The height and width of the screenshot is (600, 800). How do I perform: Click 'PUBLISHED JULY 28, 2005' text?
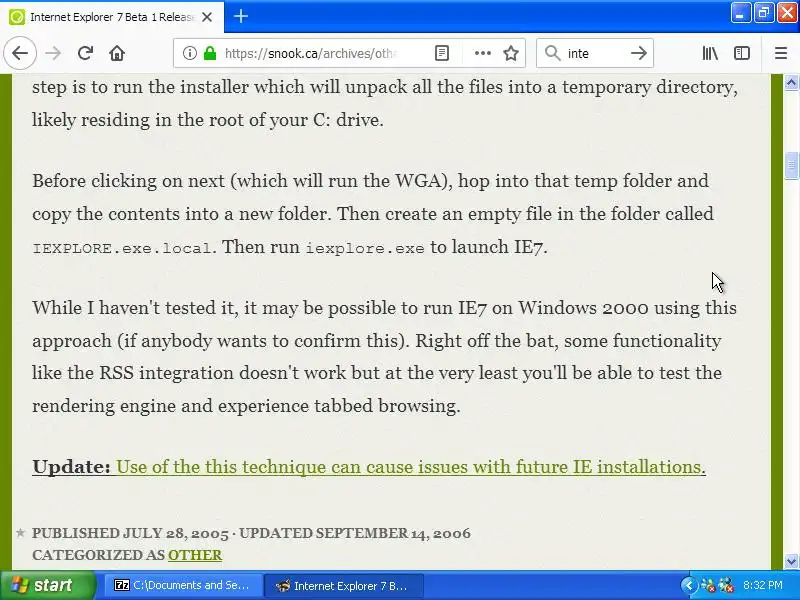pos(130,533)
